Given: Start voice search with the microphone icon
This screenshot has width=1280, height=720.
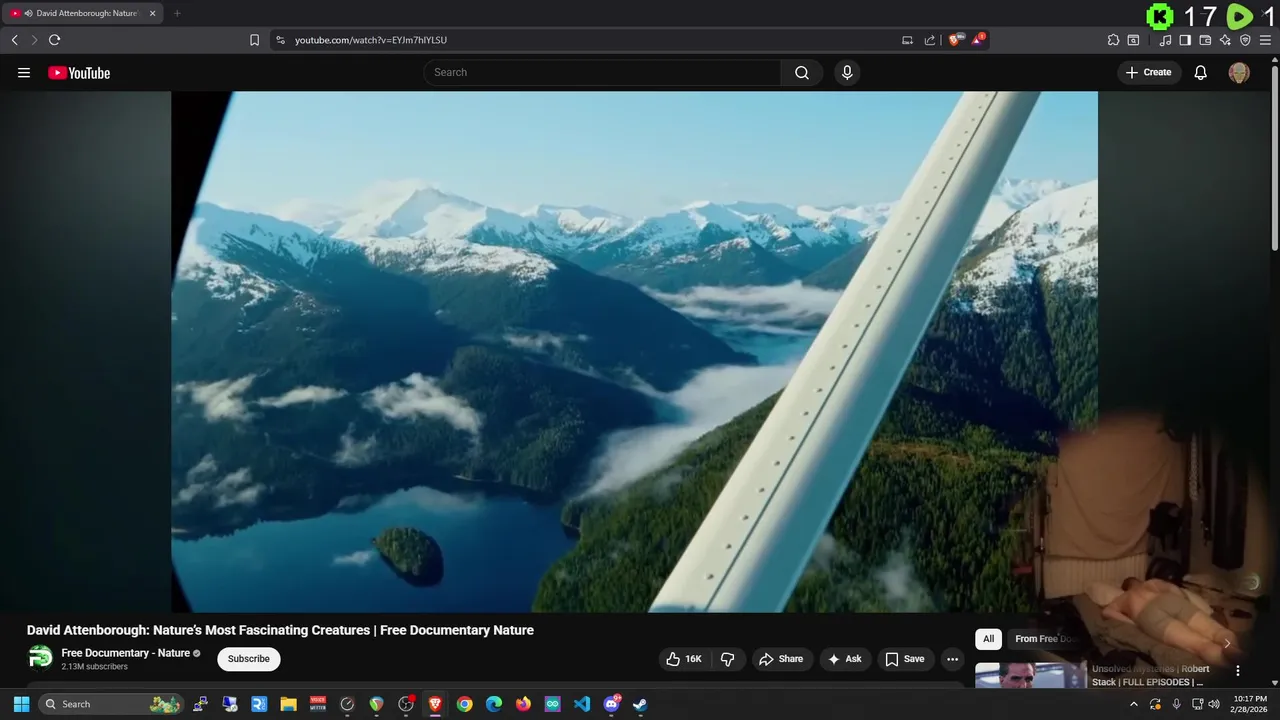Looking at the screenshot, I should pos(847,72).
